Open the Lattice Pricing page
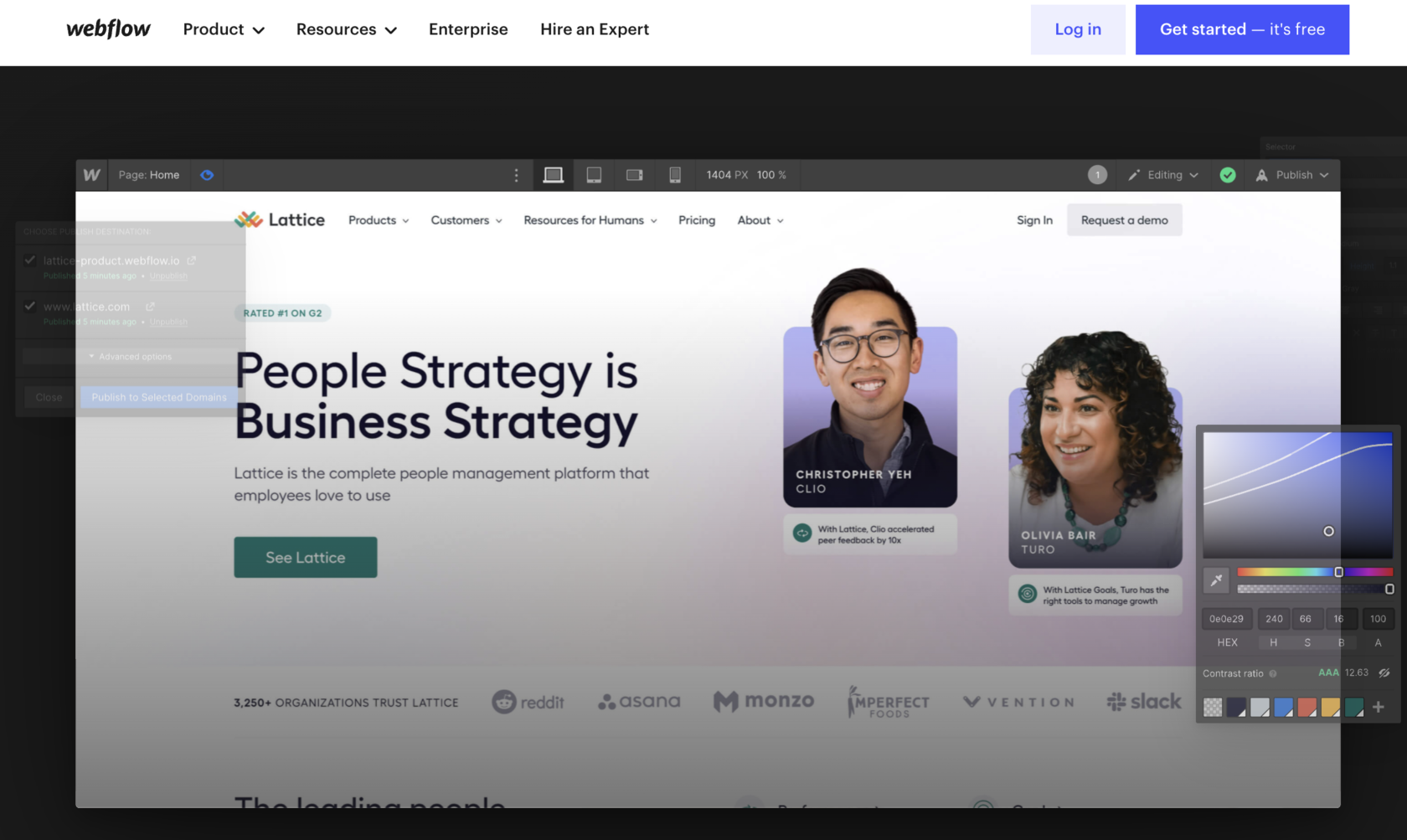This screenshot has width=1407, height=840. click(x=697, y=220)
